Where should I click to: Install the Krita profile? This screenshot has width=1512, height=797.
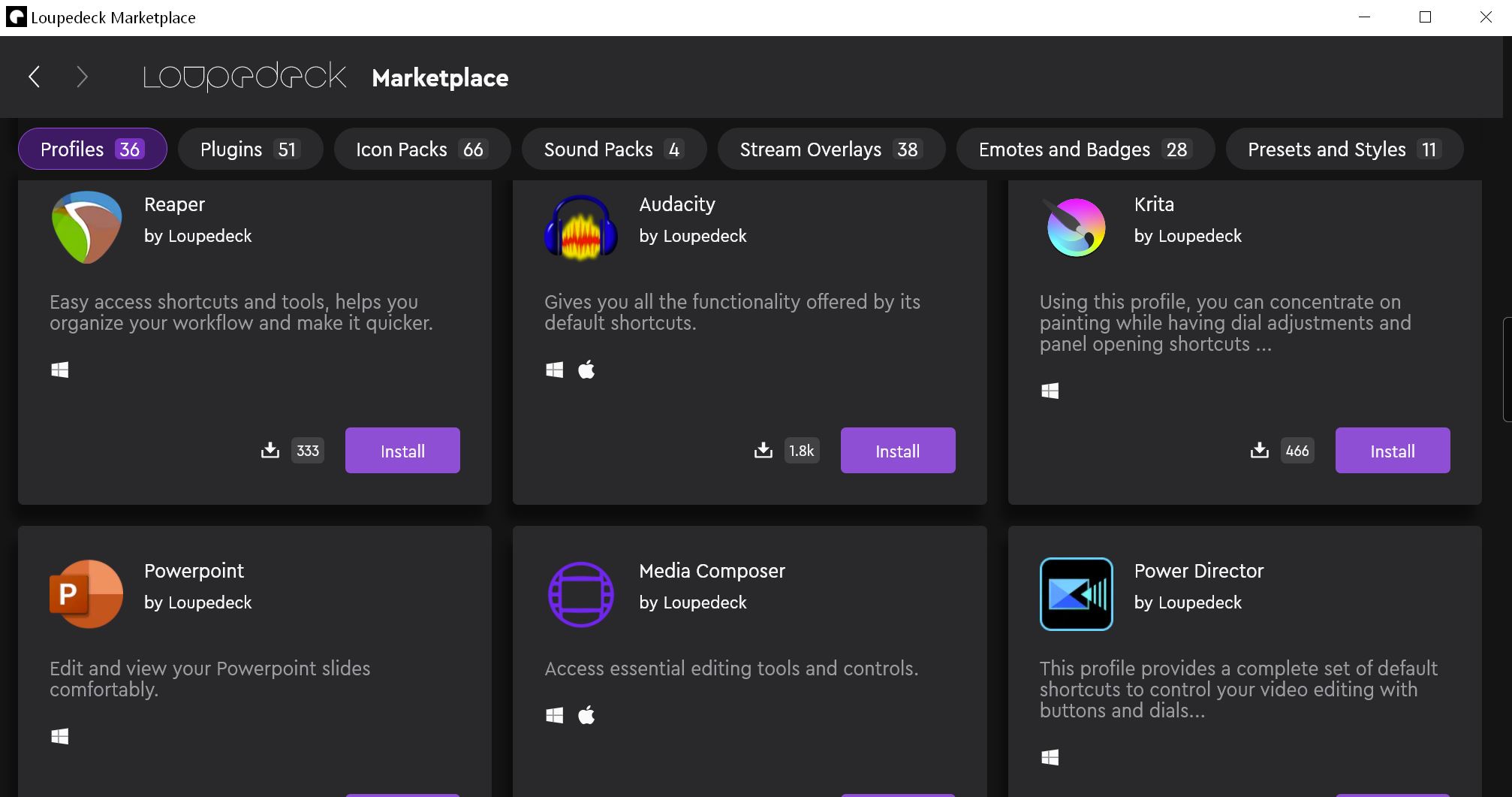tap(1393, 451)
